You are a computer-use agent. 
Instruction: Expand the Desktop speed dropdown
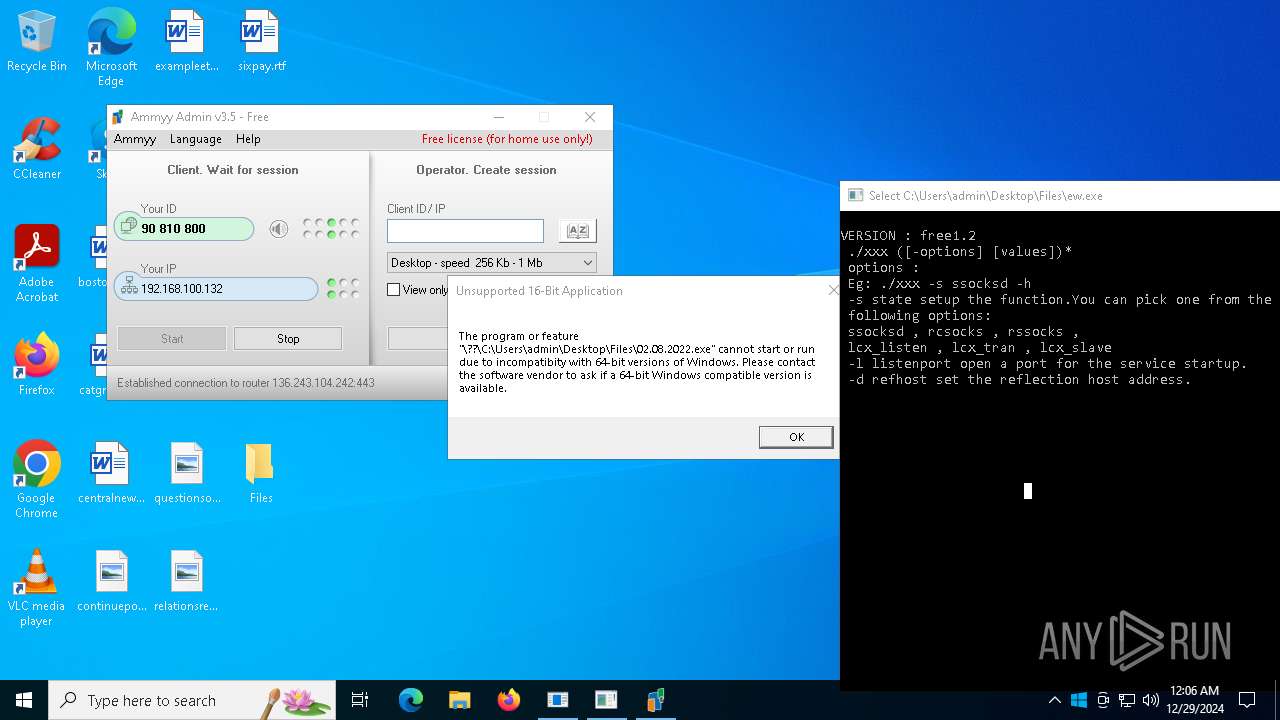click(x=492, y=263)
